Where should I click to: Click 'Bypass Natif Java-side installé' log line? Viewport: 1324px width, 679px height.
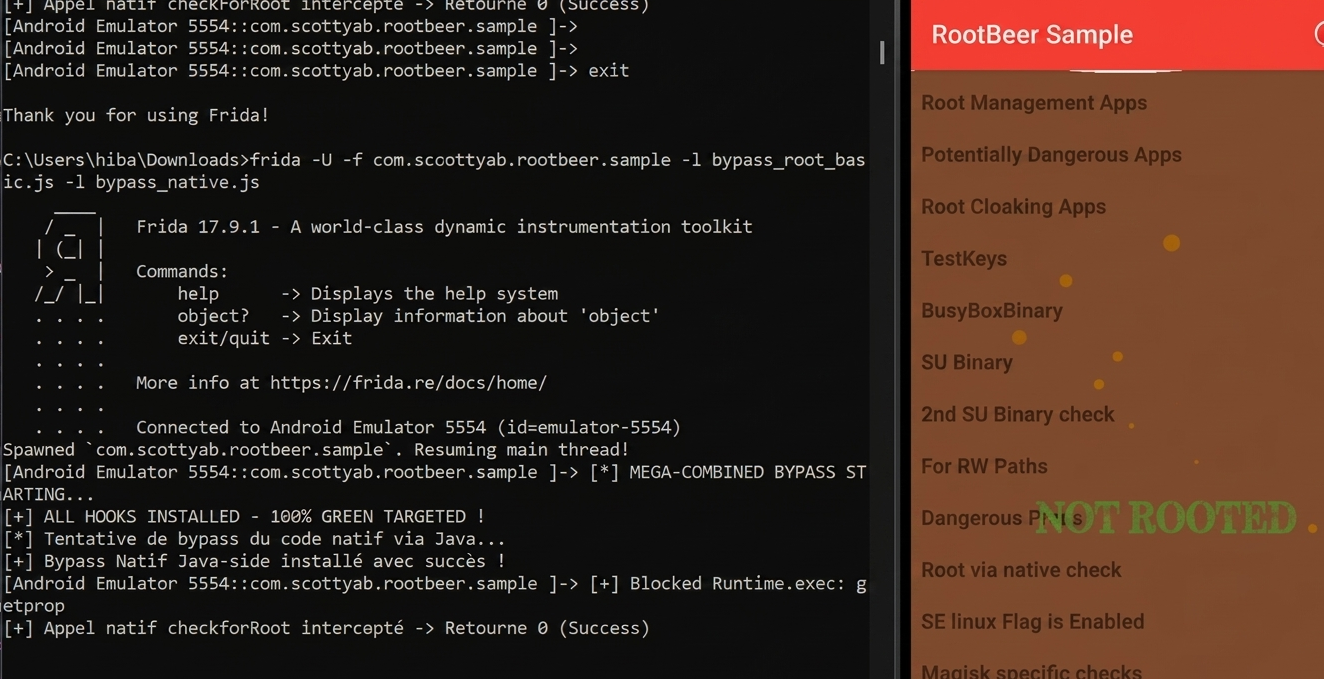tap(254, 561)
